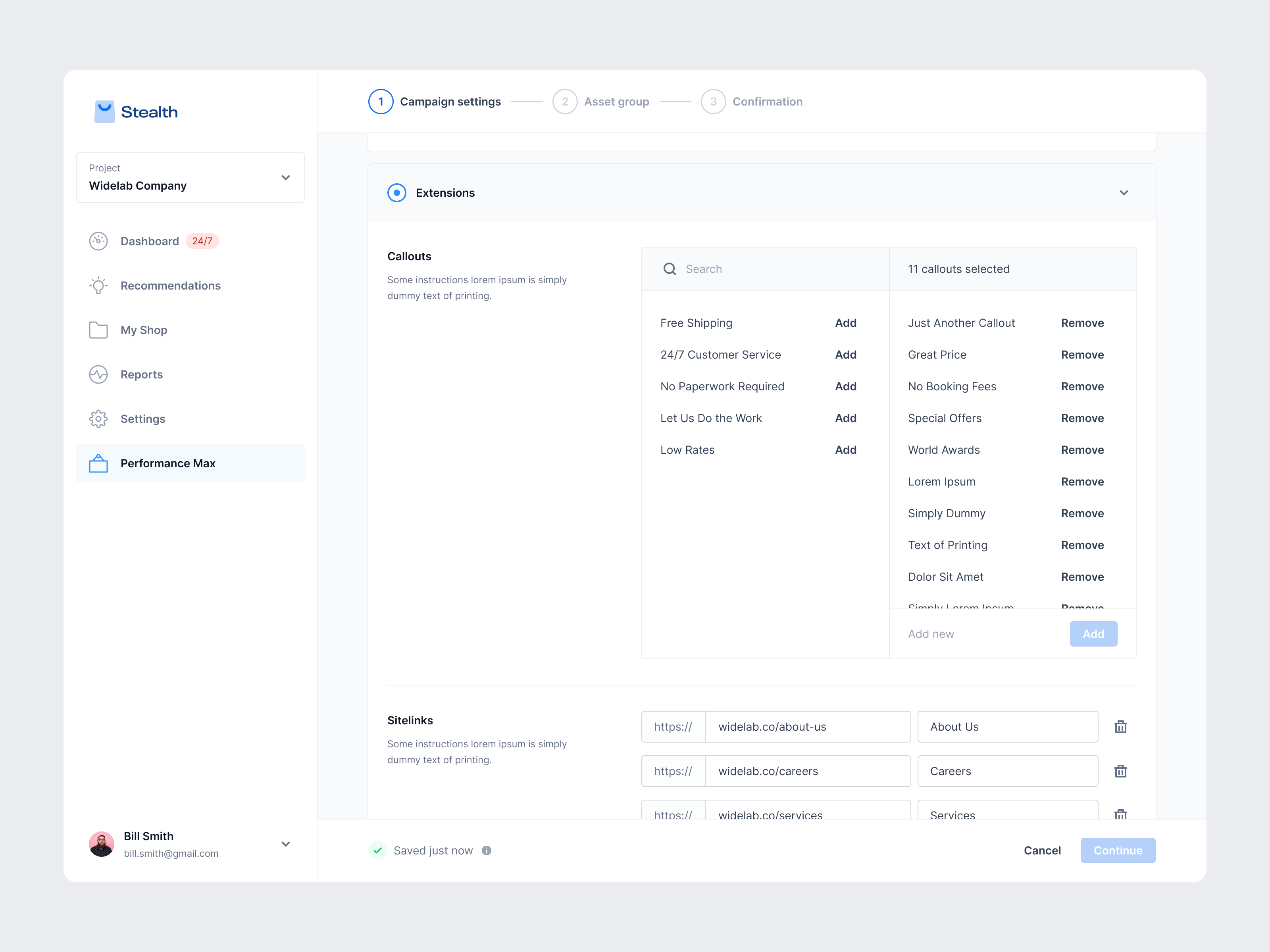Click the '11 callouts selected' label
The height and width of the screenshot is (952, 1270).
(958, 269)
